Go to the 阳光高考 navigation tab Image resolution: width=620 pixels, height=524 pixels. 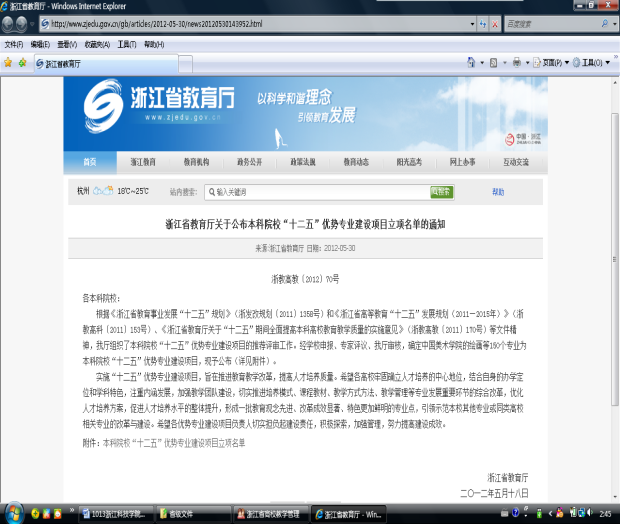click(x=409, y=162)
